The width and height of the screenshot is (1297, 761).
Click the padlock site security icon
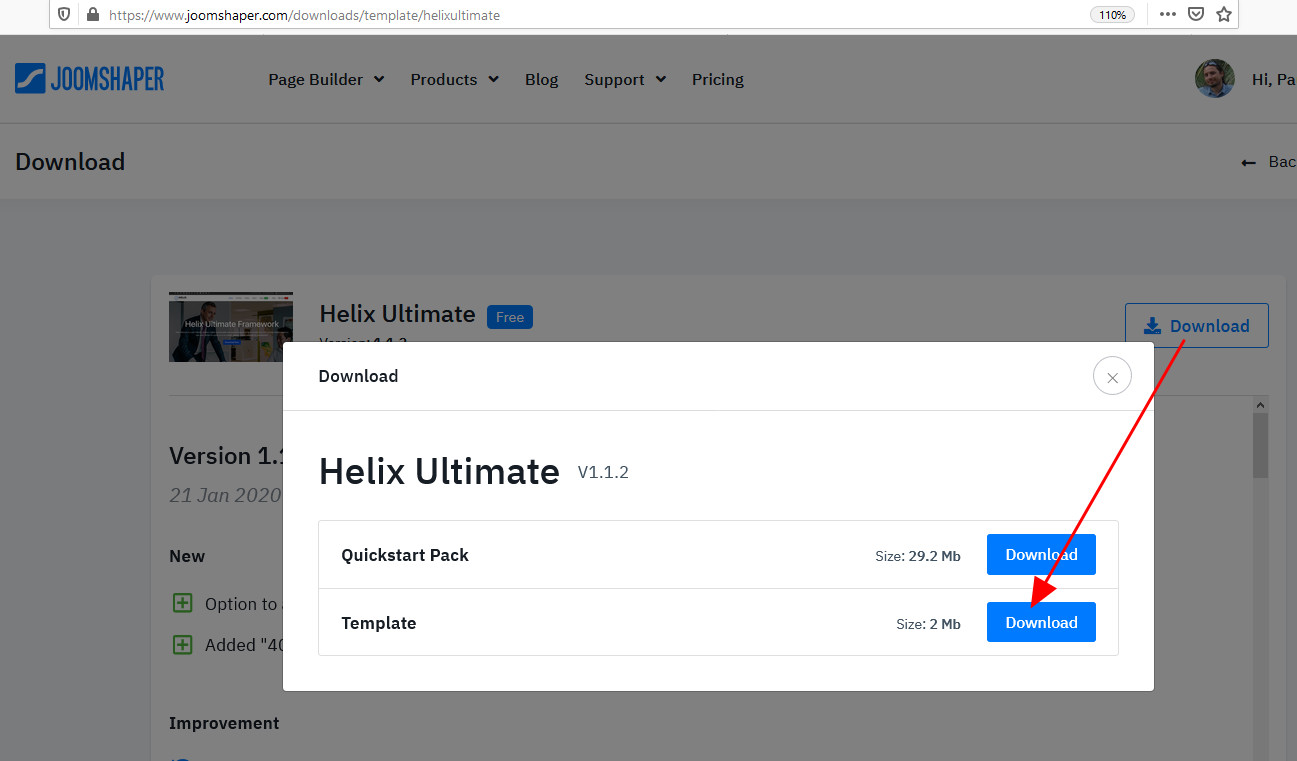pos(93,15)
